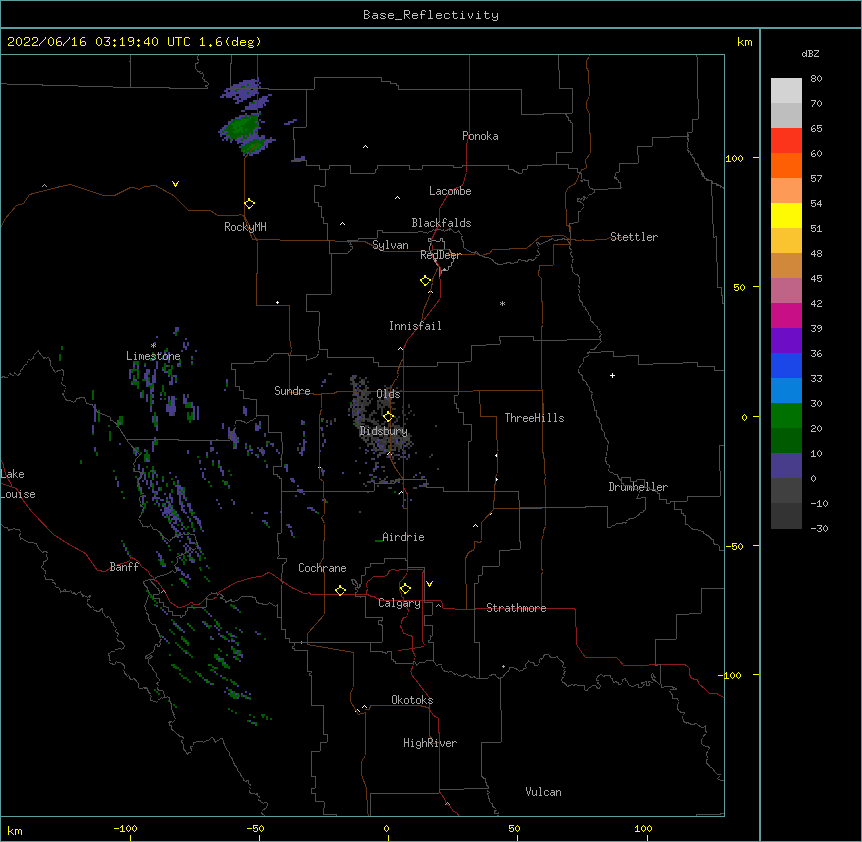Select the light gray 80-70 dBZ legend band

click(x=786, y=90)
